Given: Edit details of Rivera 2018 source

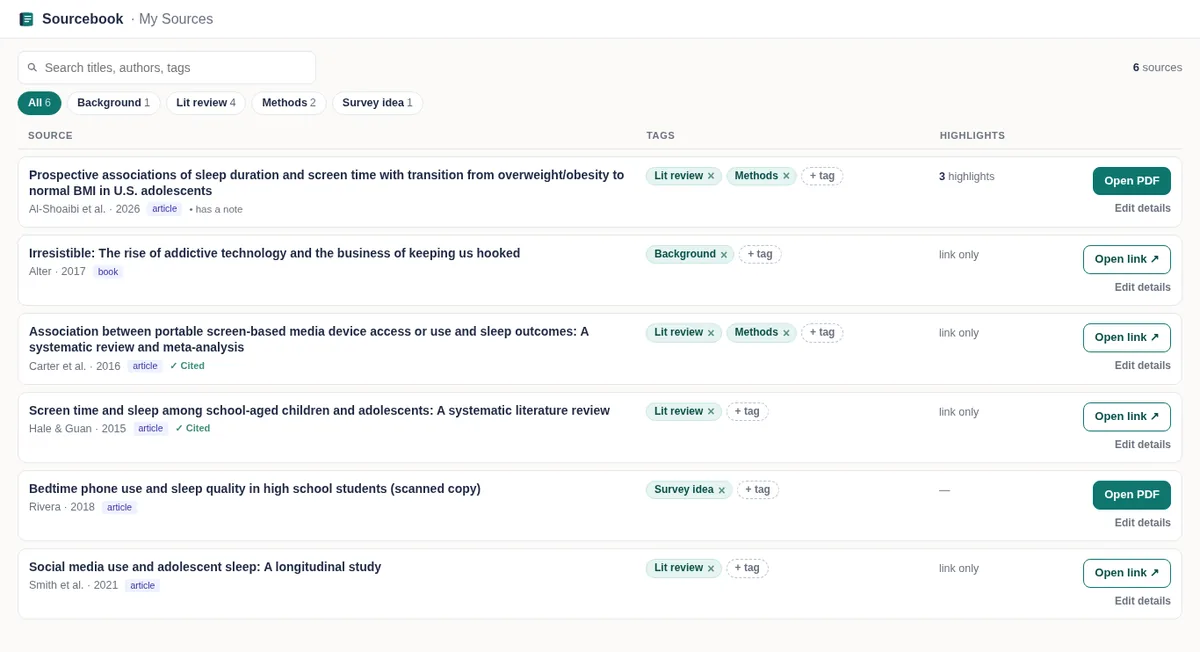Looking at the screenshot, I should click(x=1142, y=523).
